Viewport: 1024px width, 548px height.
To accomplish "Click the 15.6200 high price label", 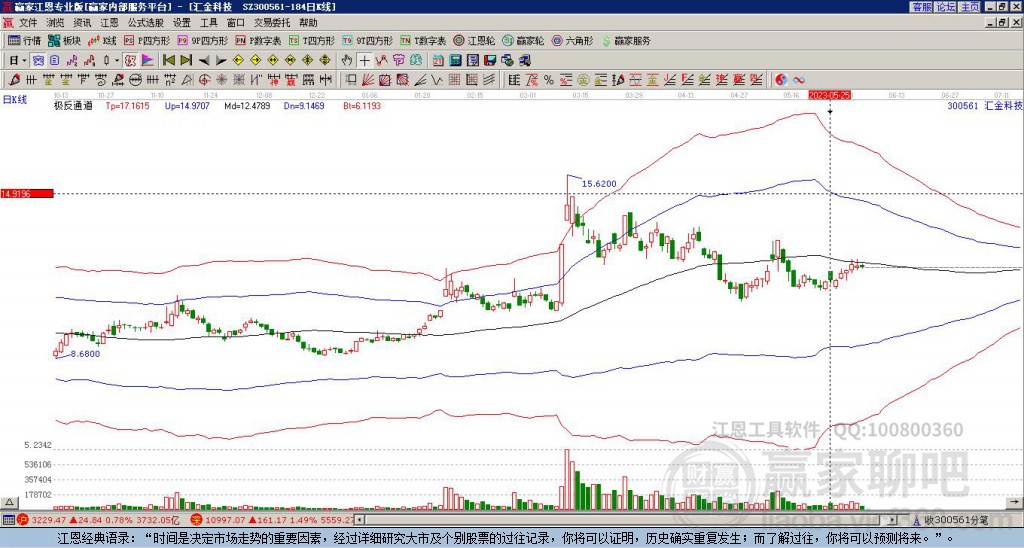I will [599, 184].
